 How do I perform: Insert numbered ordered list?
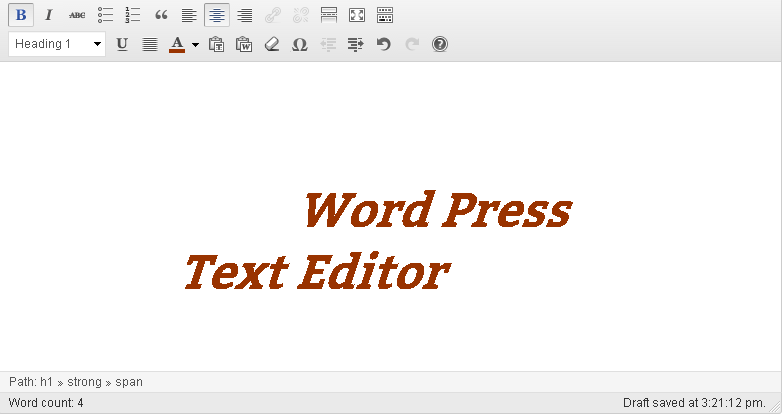[x=133, y=15]
